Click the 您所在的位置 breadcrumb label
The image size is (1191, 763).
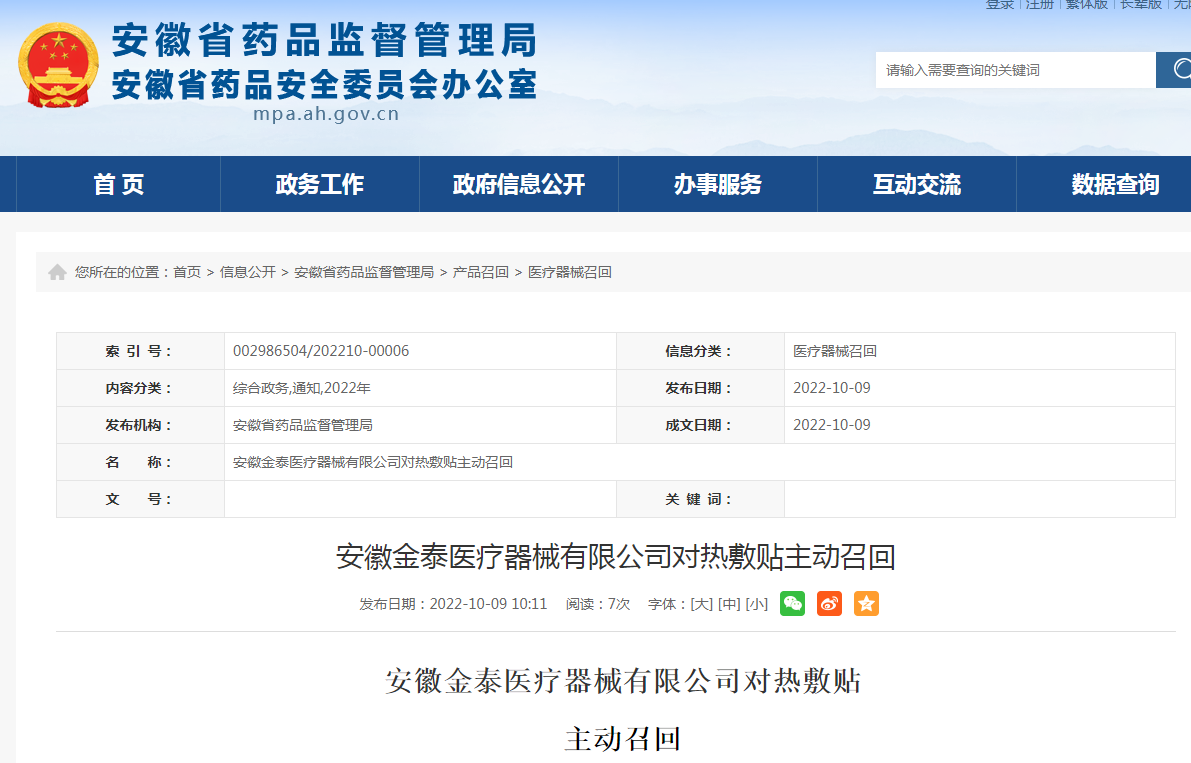[x=122, y=272]
